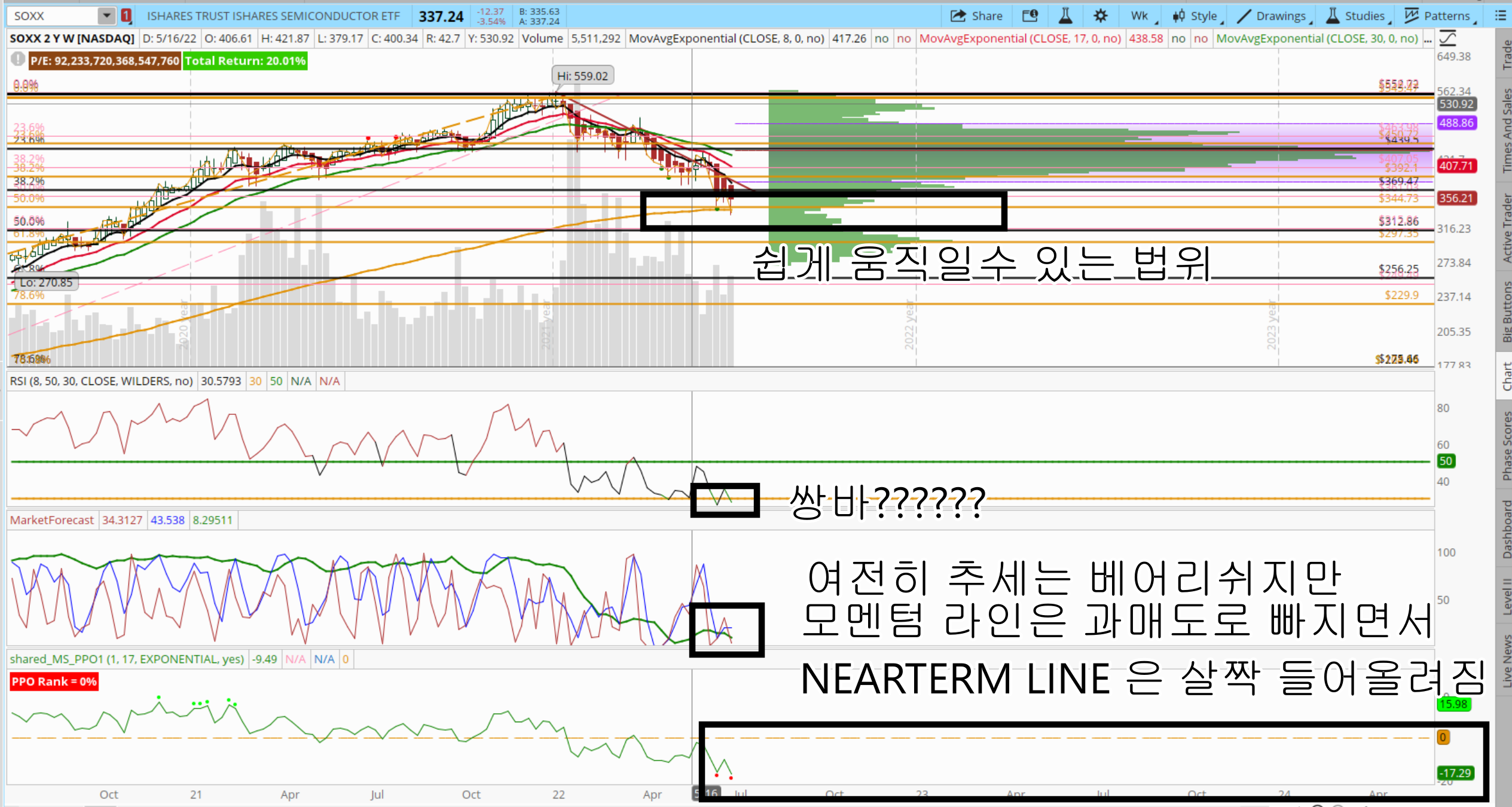The image size is (1512, 807).
Task: Click the Share button
Action: coord(976,16)
